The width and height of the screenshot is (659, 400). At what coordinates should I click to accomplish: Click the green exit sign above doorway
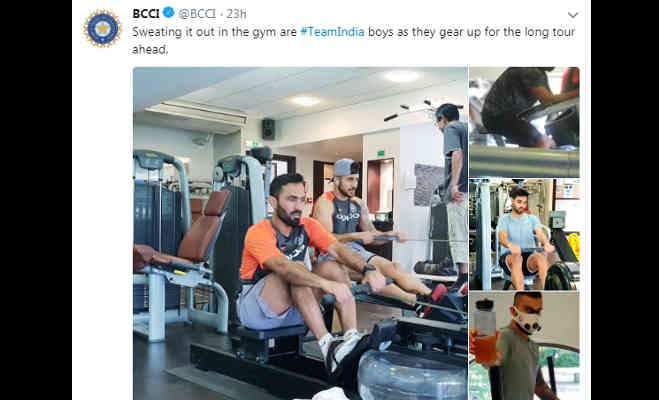tap(381, 153)
